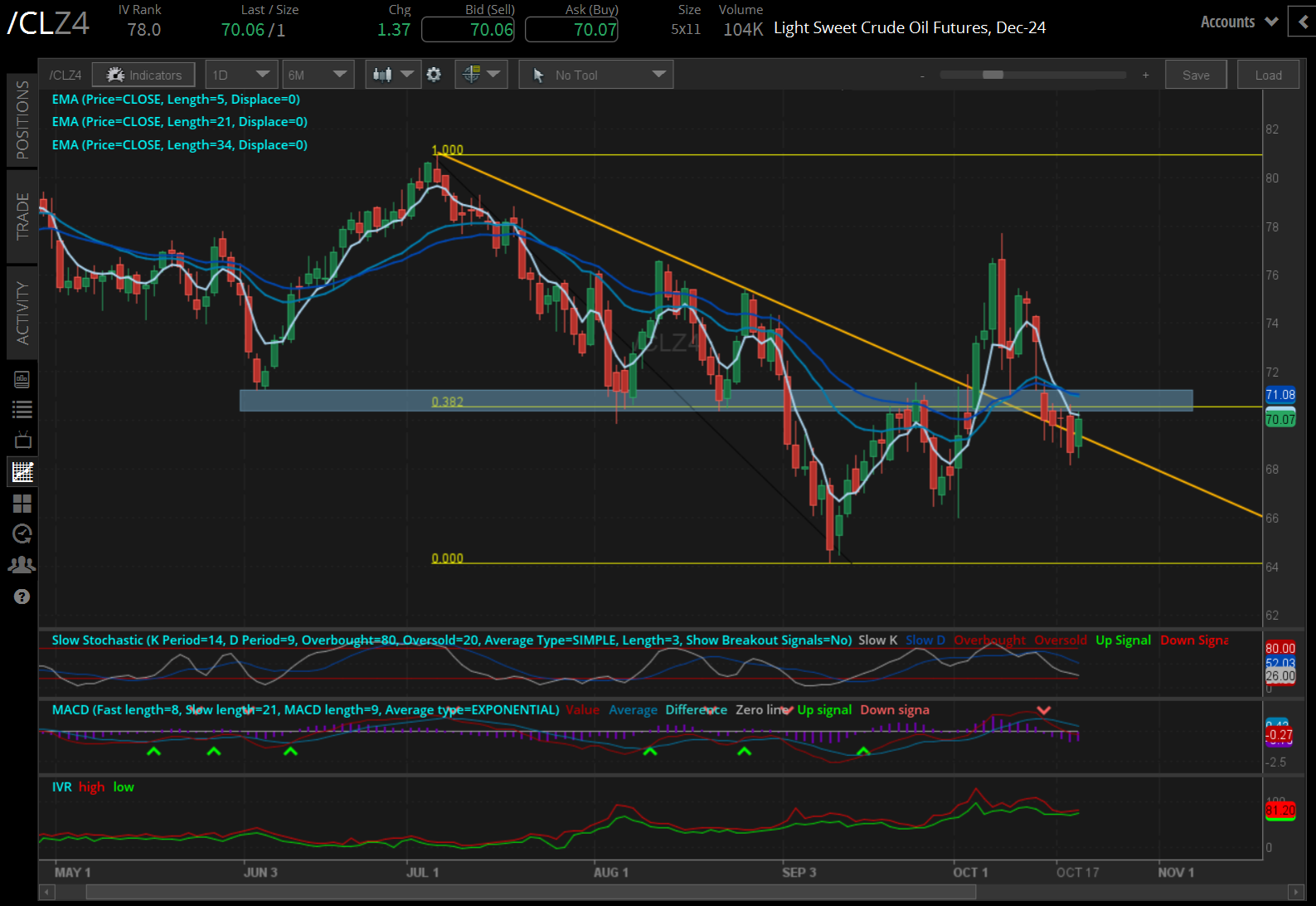Open the watchlist list icon in sidebar
This screenshot has width=1316, height=906.
pyautogui.click(x=22, y=409)
